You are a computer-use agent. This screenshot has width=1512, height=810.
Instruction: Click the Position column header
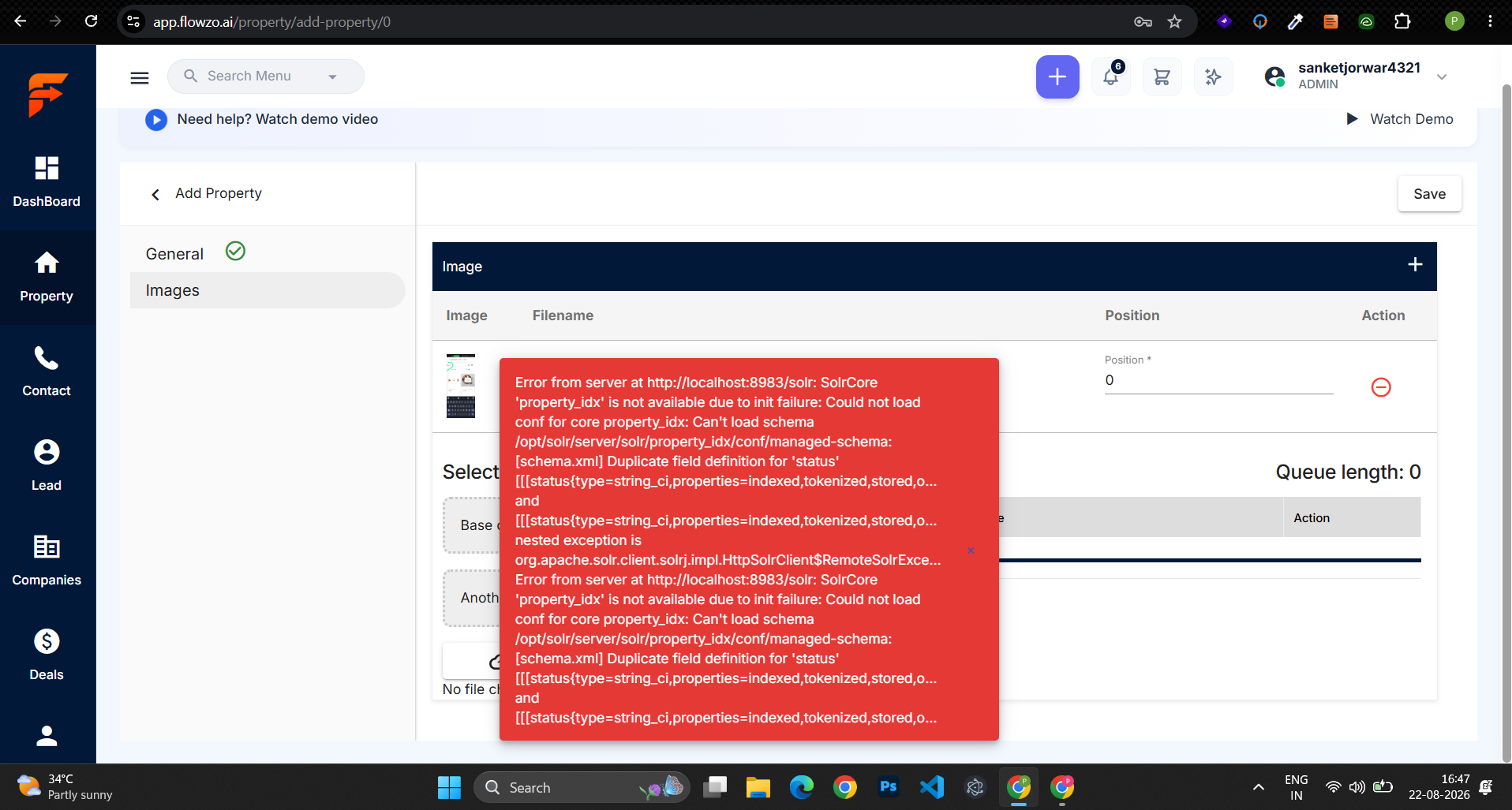pos(1132,315)
